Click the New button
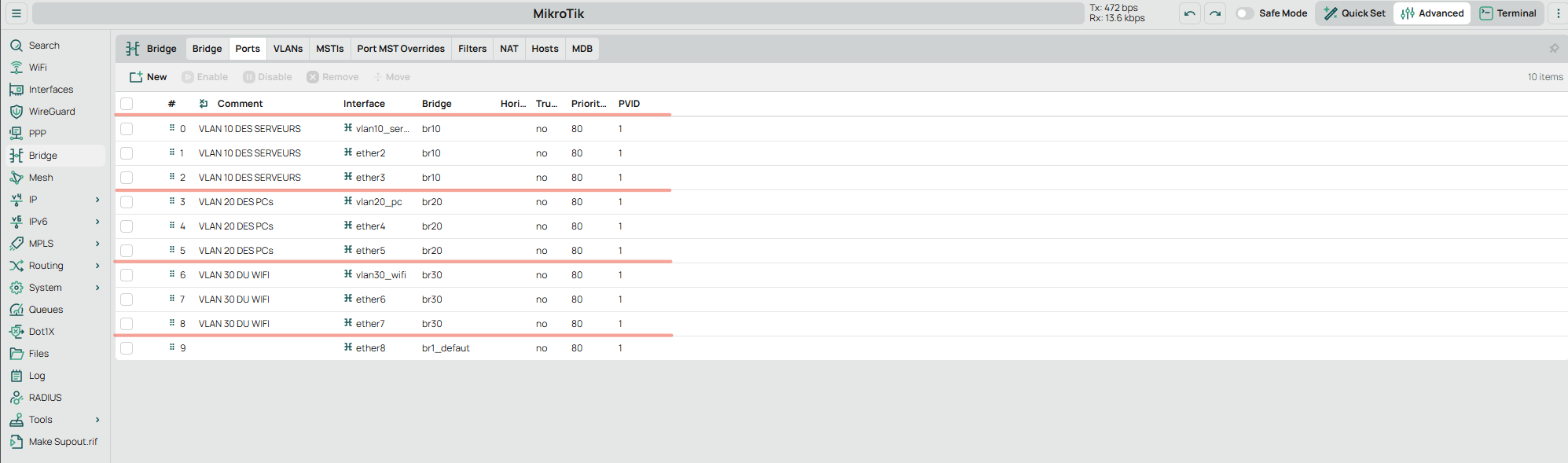This screenshot has height=463, width=1568. (x=149, y=77)
